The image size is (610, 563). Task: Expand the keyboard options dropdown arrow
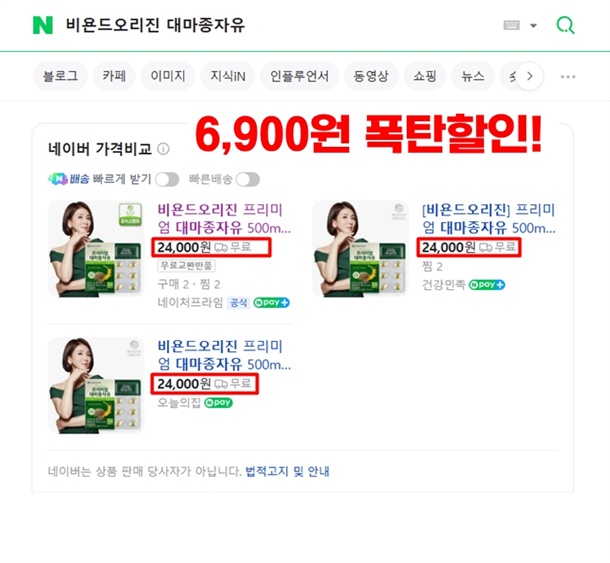click(533, 26)
